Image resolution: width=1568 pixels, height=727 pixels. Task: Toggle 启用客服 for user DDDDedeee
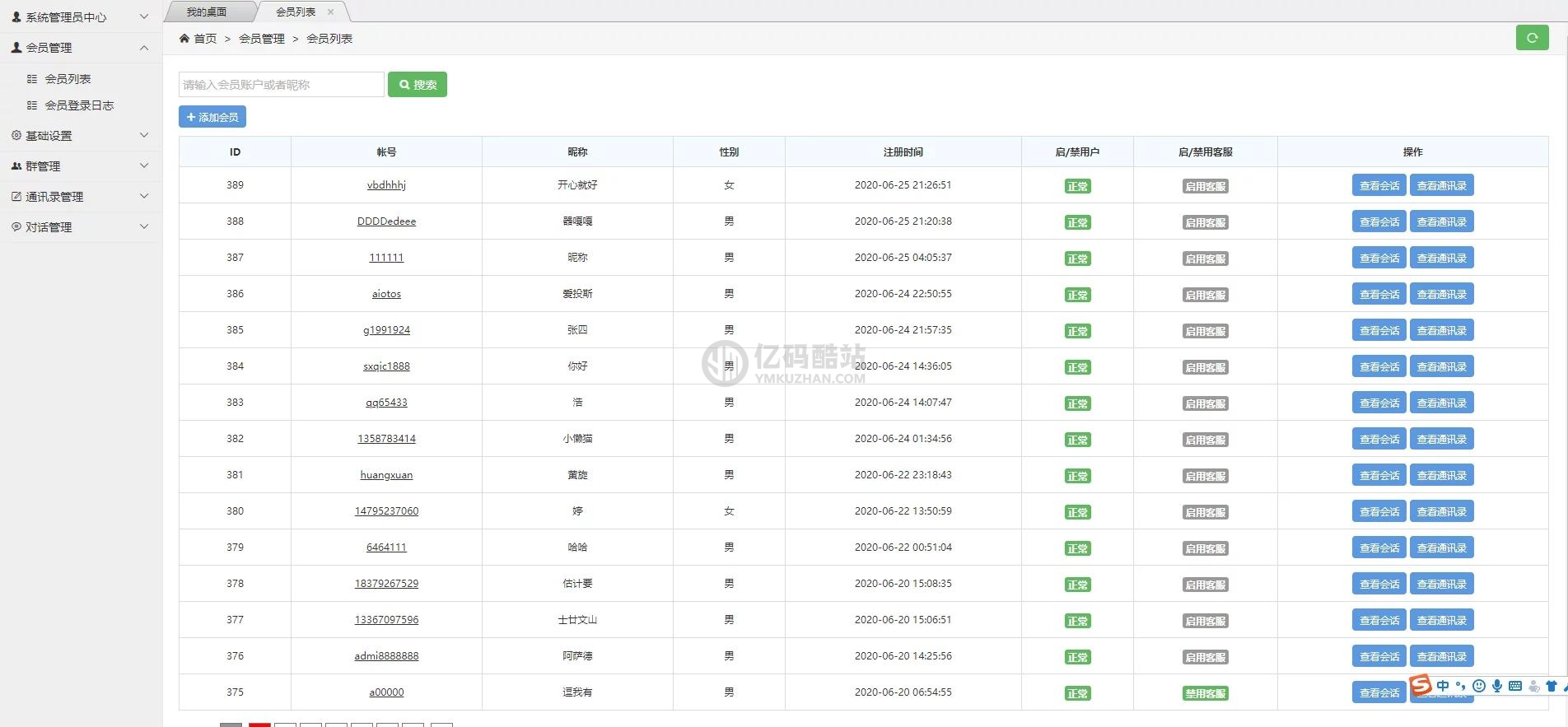click(1206, 222)
